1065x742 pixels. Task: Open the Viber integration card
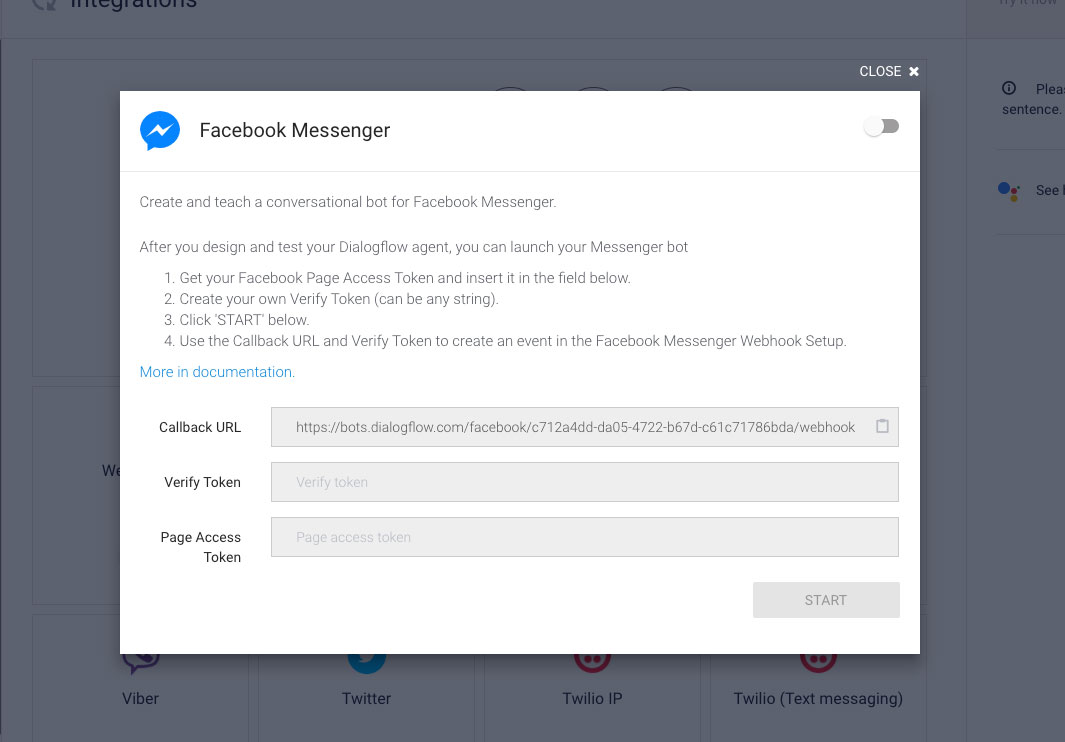[x=141, y=679]
